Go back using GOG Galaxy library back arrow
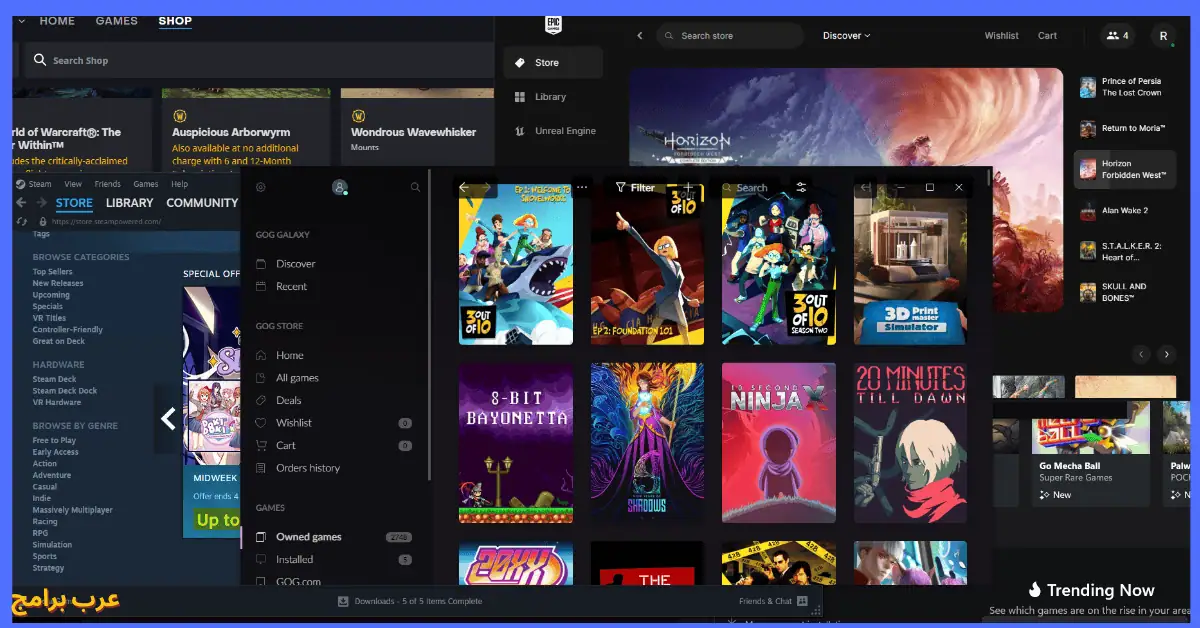Viewport: 1200px width, 628px height. tap(464, 187)
